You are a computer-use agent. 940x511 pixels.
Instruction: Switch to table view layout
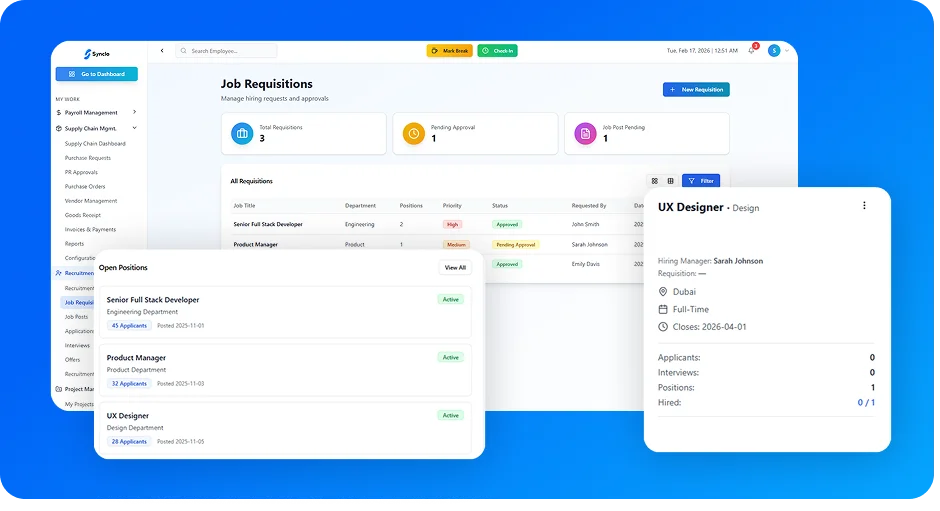click(x=670, y=181)
